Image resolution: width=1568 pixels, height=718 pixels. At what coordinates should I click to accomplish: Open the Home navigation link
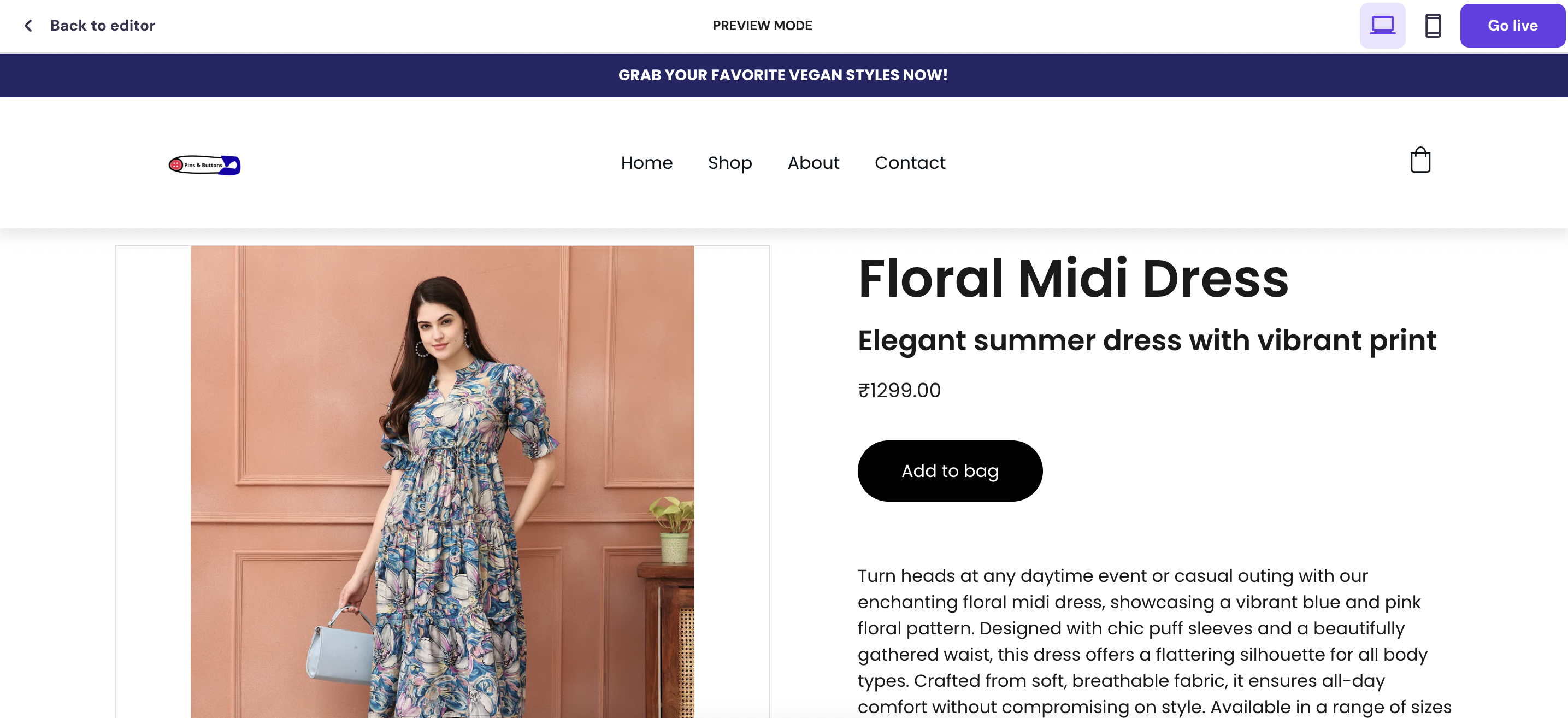646,163
